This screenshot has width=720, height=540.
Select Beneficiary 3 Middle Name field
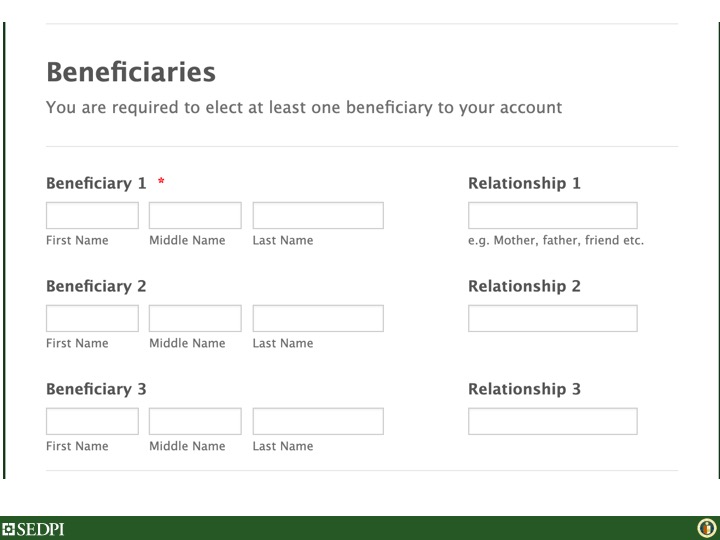[195, 422]
